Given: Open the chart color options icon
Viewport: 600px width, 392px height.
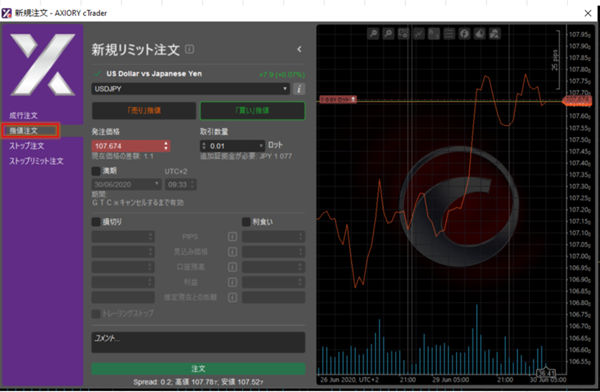Looking at the screenshot, I should pos(479,34).
